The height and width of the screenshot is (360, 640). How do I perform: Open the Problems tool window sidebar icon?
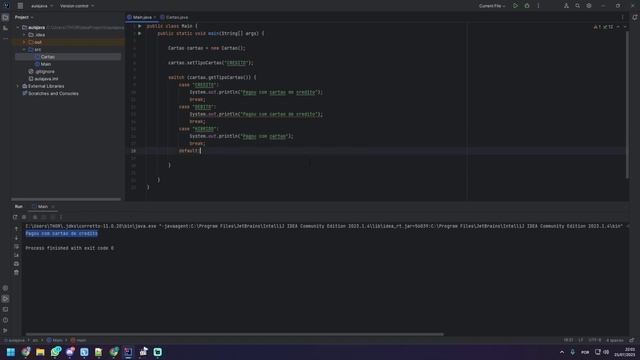pyautogui.click(x=5, y=320)
